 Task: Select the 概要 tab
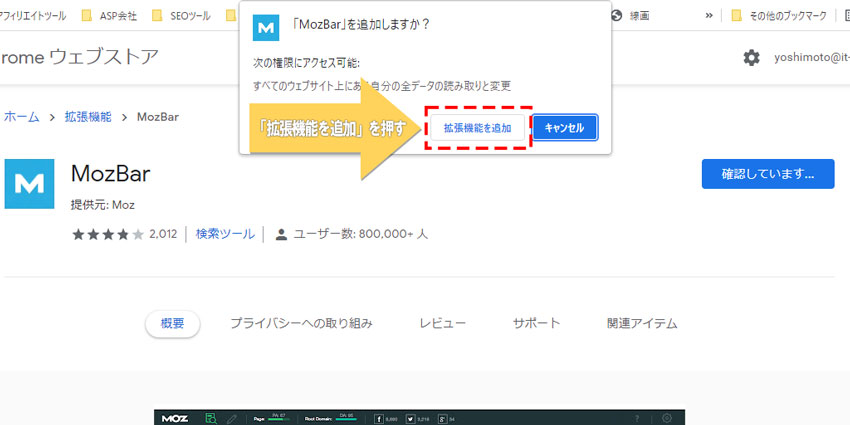172,324
